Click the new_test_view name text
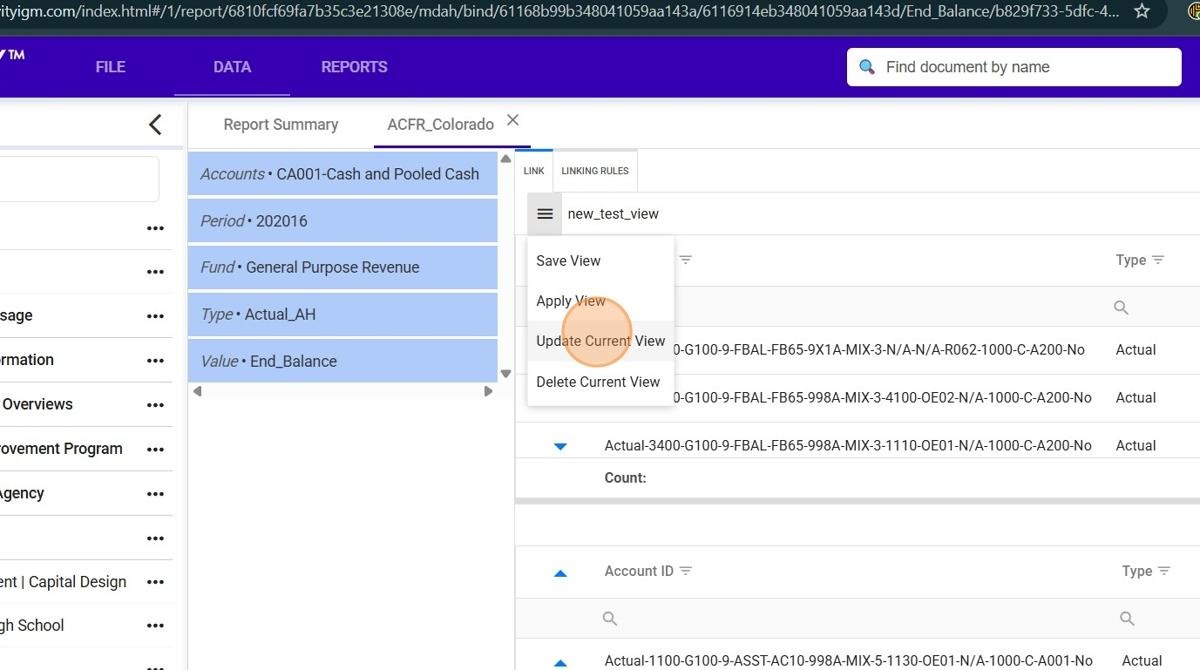The image size is (1200, 670). tap(613, 214)
